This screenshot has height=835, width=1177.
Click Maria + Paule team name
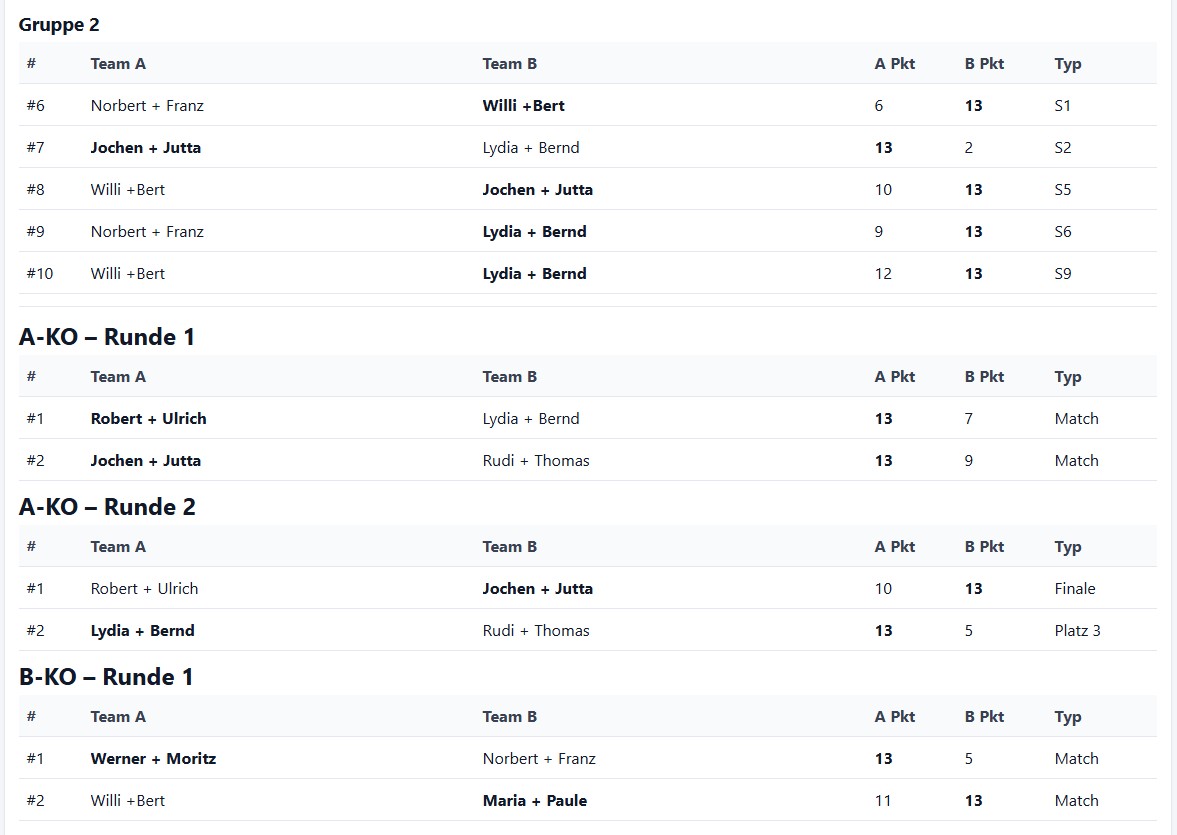point(534,801)
